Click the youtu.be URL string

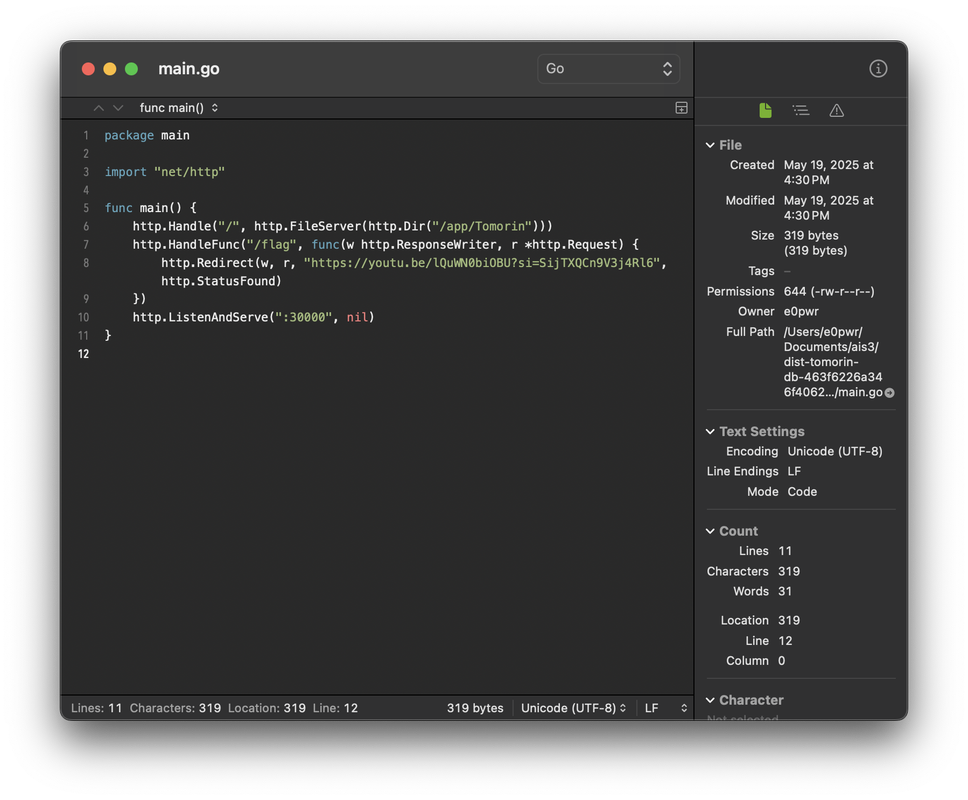482,263
